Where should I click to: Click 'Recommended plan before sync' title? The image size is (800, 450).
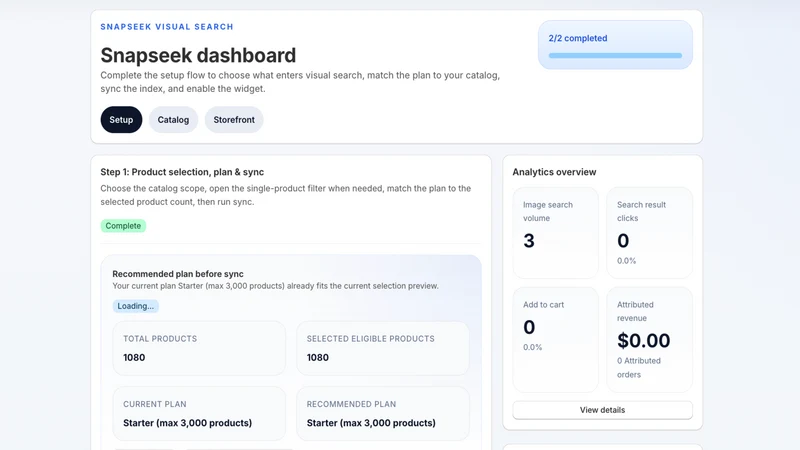(x=178, y=274)
